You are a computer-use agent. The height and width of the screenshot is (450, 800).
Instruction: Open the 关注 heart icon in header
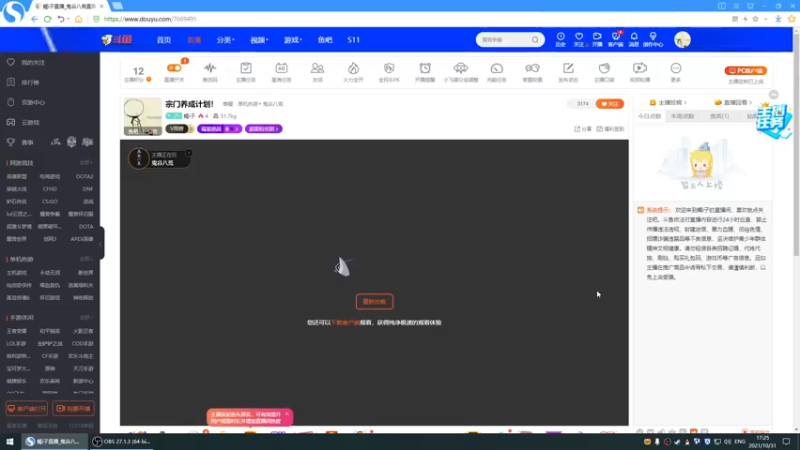579,39
